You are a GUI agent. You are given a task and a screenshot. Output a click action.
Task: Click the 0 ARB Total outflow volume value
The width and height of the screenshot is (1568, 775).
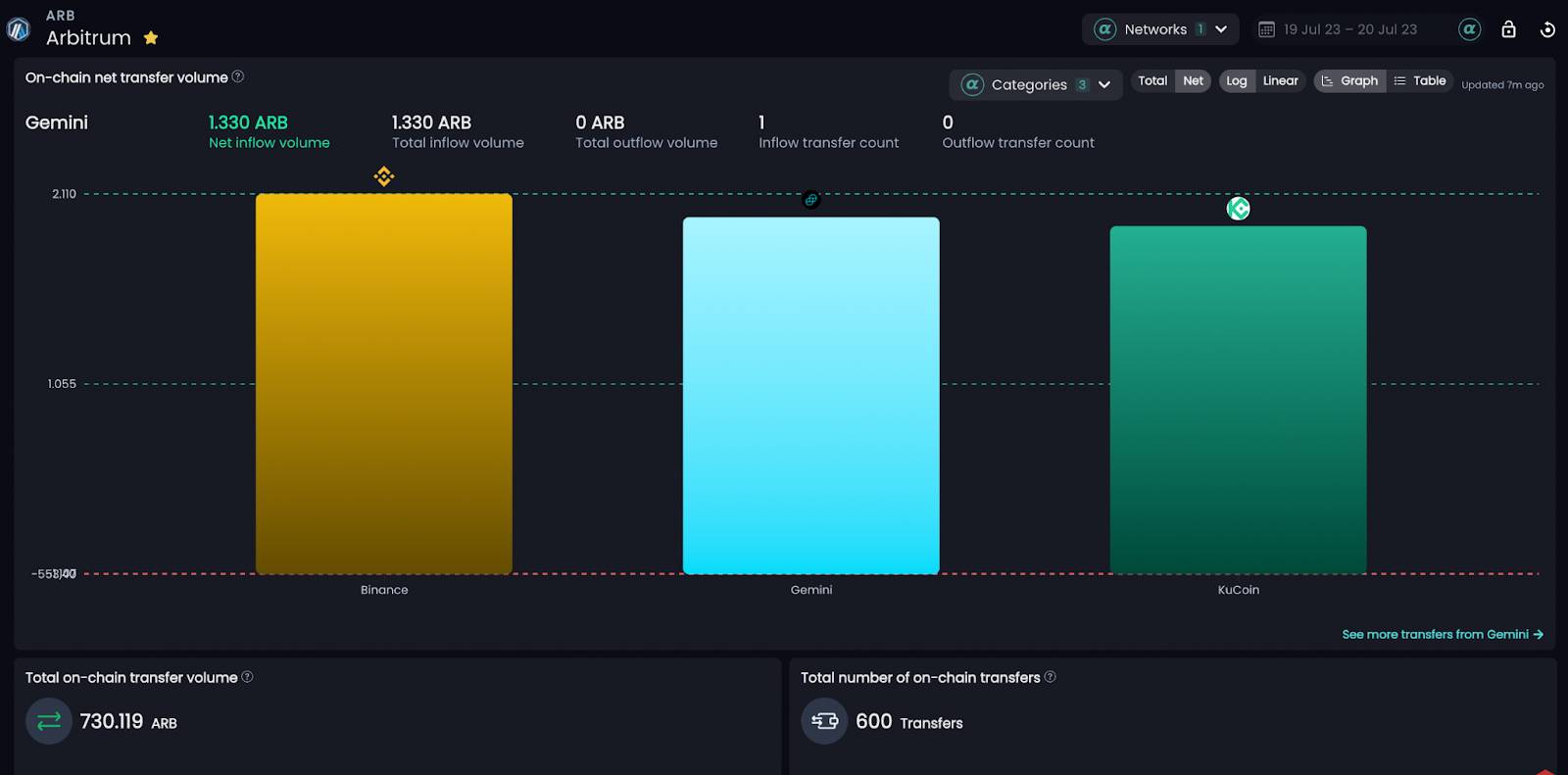coord(600,122)
